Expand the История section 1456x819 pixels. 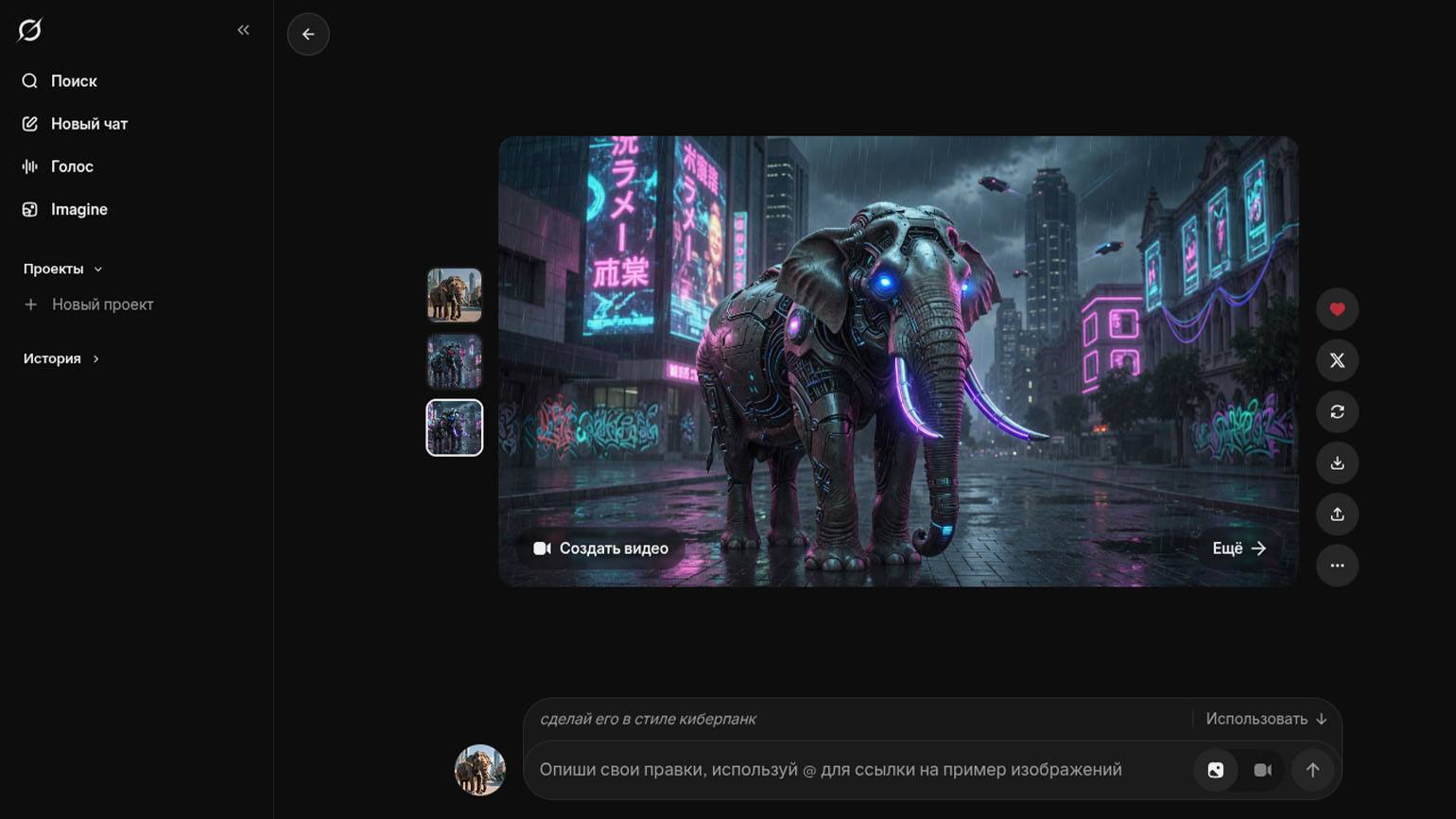[61, 358]
